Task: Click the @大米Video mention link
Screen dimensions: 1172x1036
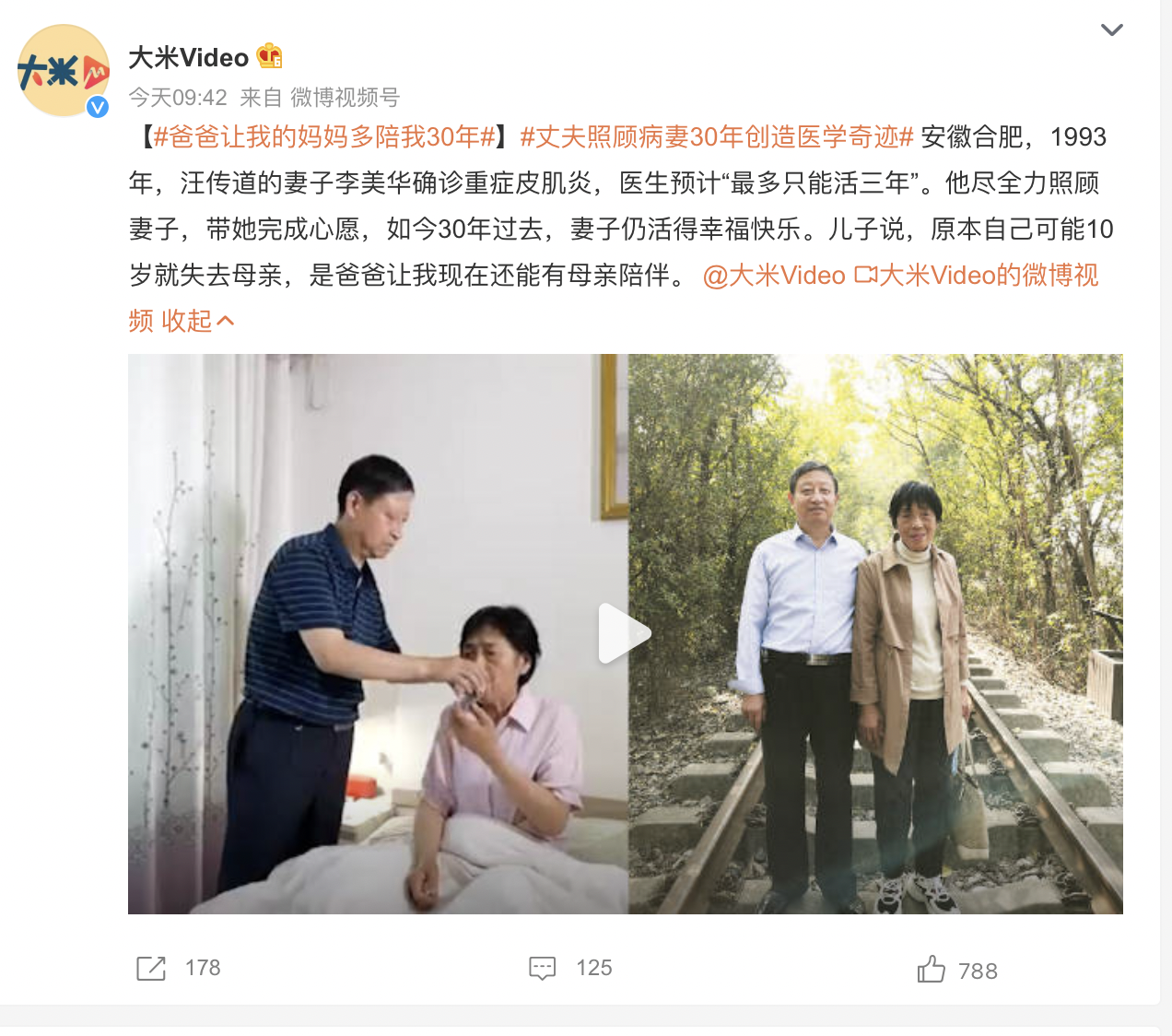Action: click(774, 276)
